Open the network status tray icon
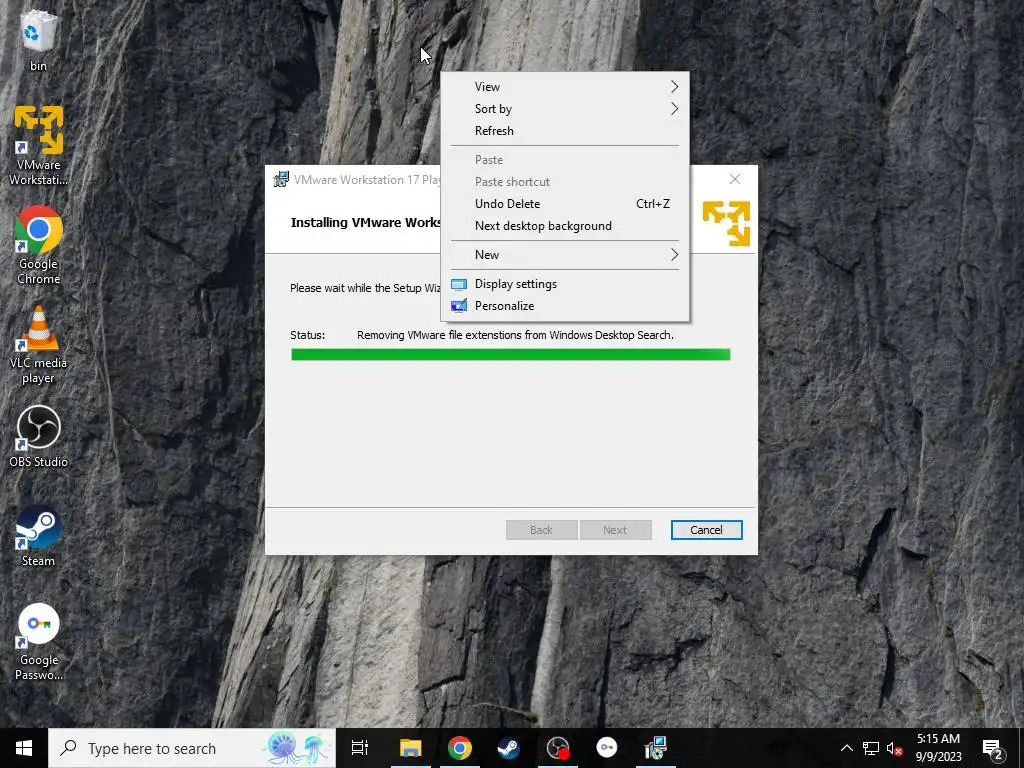The height and width of the screenshot is (768, 1024). pos(871,748)
